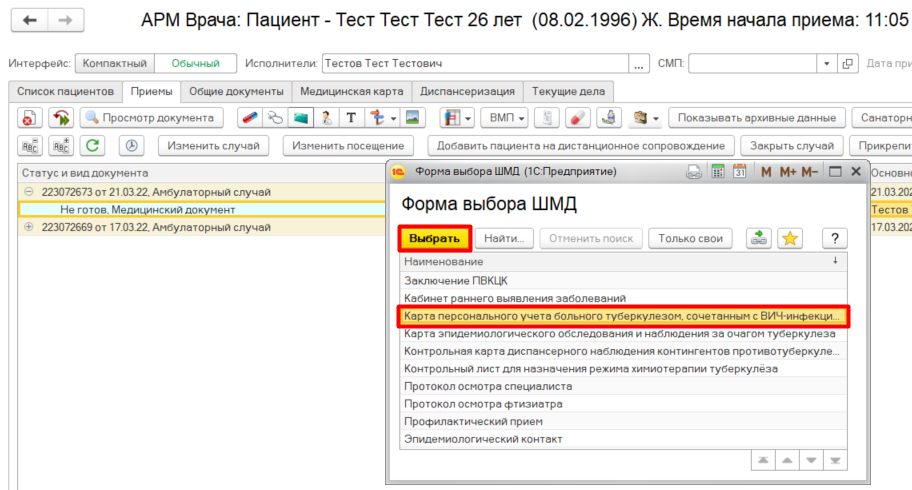The height and width of the screenshot is (490, 912).
Task: Click the calendar icon in dialog title bar
Action: coord(740,172)
